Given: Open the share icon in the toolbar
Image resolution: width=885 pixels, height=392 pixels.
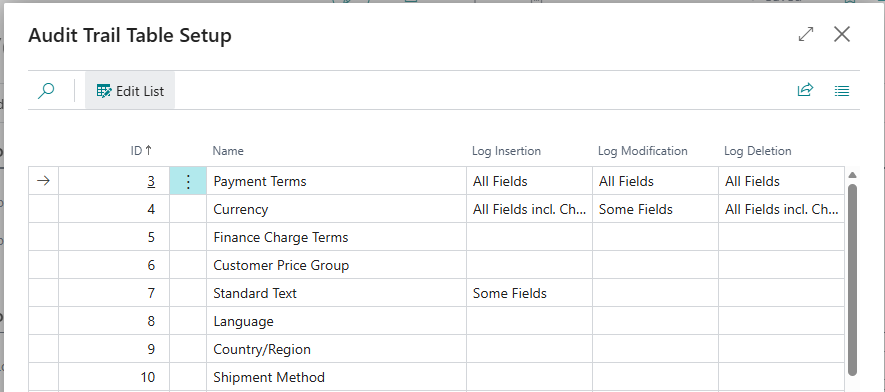Looking at the screenshot, I should click(x=805, y=90).
